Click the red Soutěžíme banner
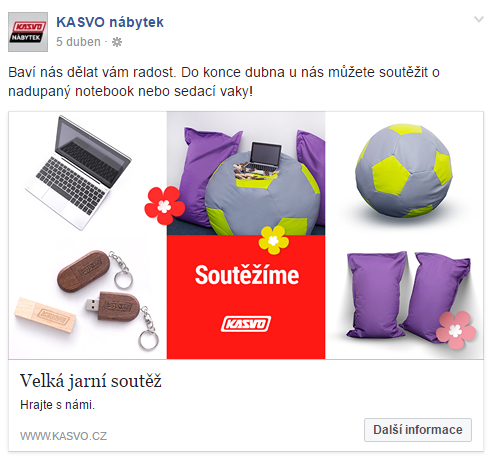The image size is (492, 462). (x=246, y=297)
